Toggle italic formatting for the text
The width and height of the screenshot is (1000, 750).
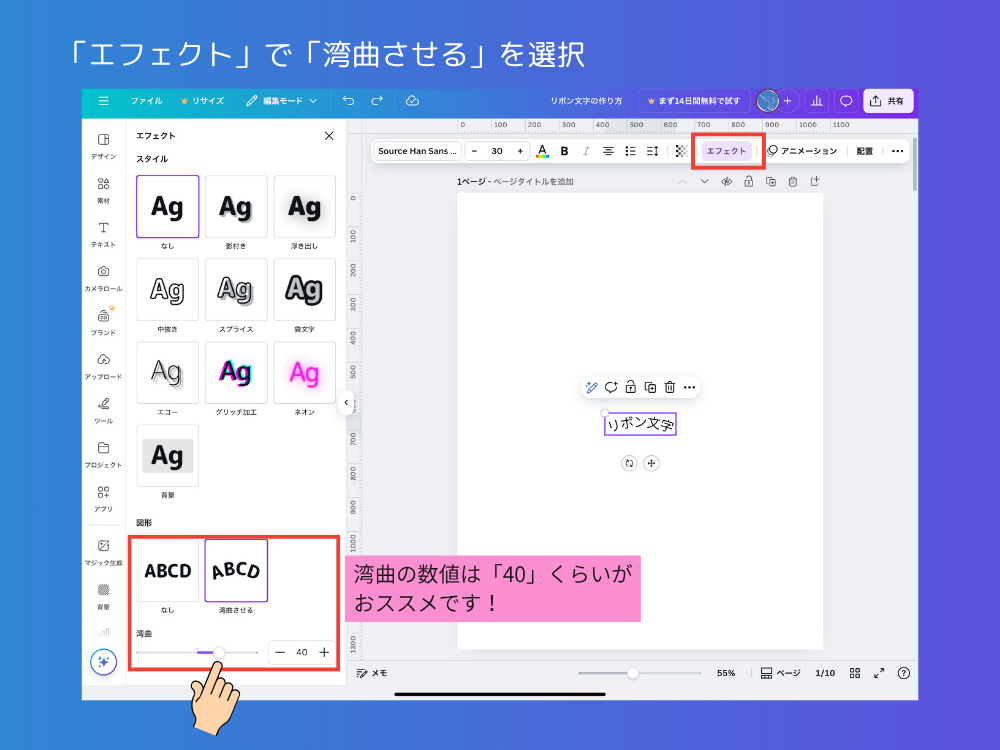pos(586,150)
